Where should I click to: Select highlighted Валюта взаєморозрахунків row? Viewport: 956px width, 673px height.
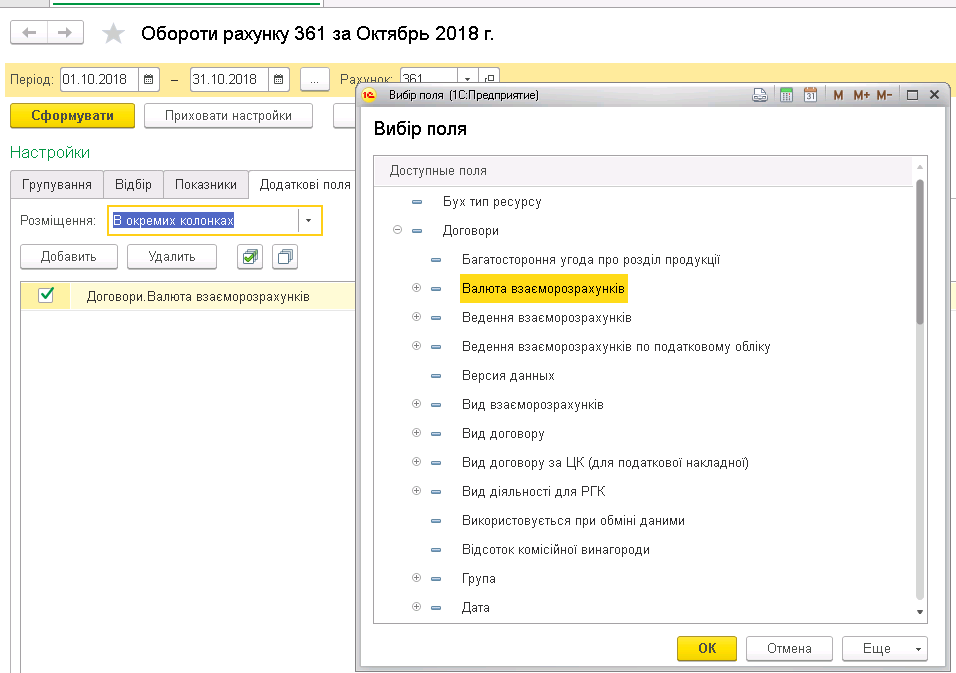coord(543,288)
